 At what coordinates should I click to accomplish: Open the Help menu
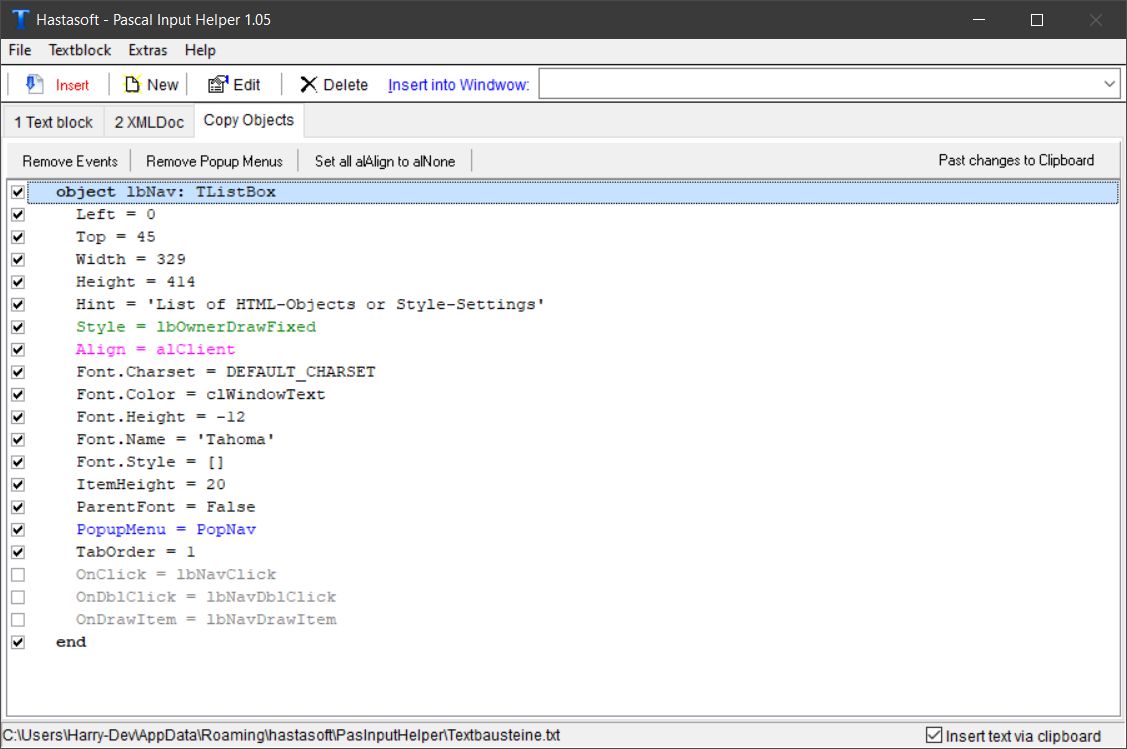click(x=200, y=50)
